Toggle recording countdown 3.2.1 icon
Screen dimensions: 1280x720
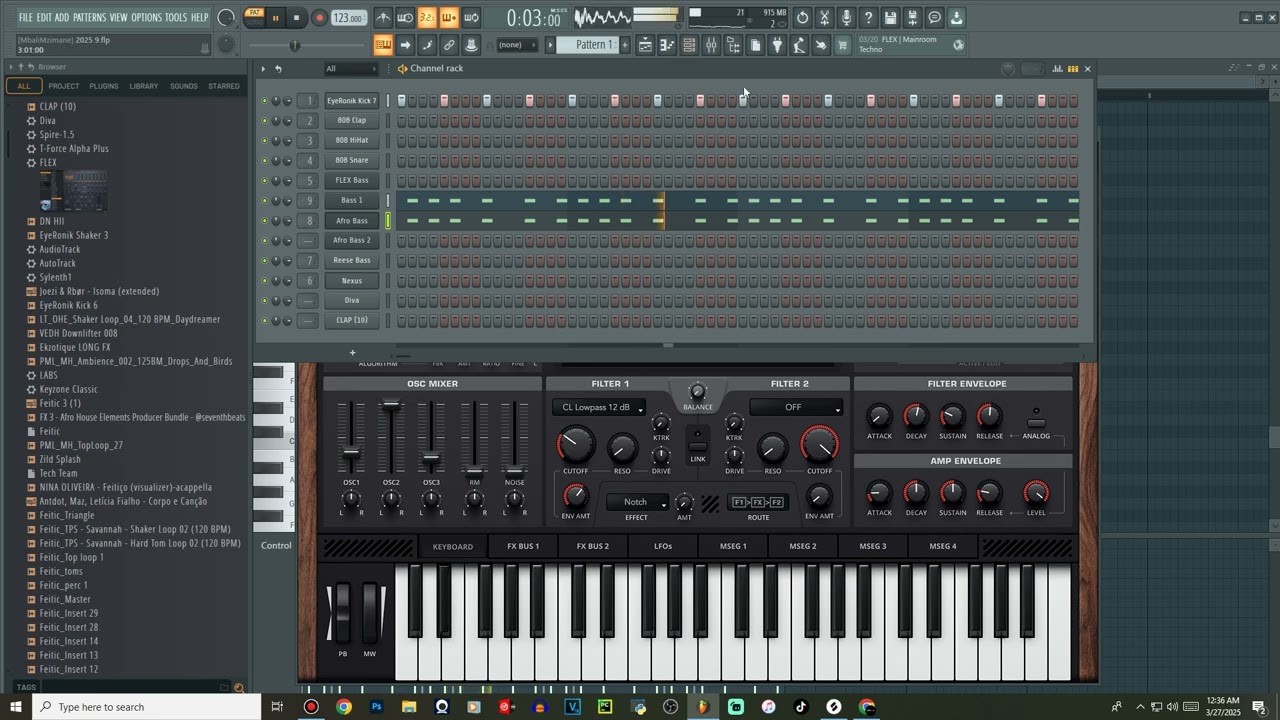tap(427, 18)
